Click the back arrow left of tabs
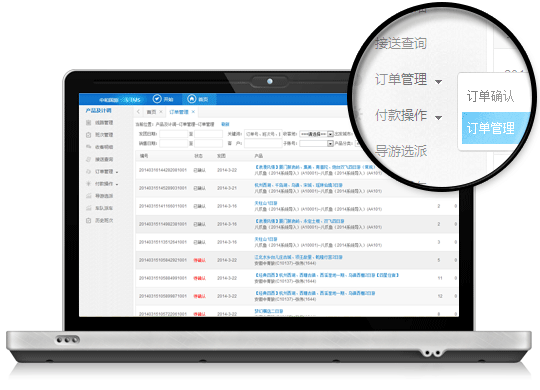The height and width of the screenshot is (390, 540). [138, 112]
